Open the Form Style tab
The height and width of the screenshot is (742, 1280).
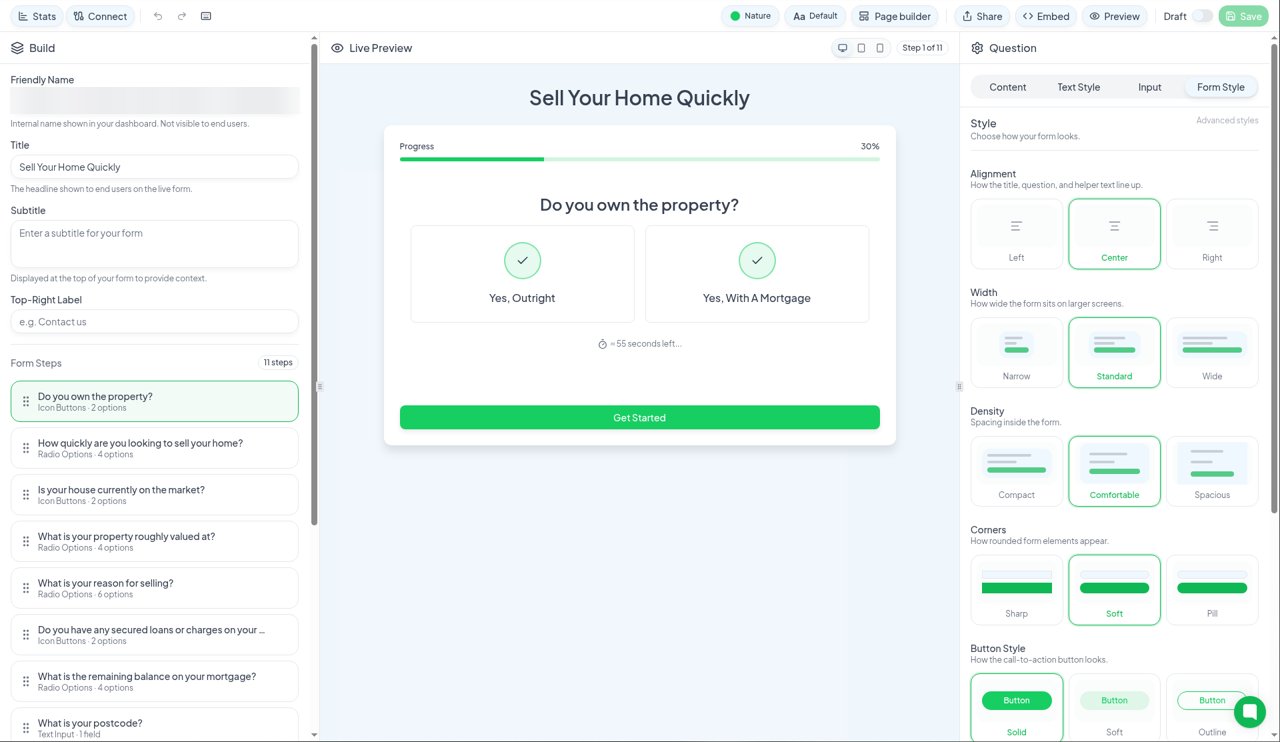[1221, 87]
